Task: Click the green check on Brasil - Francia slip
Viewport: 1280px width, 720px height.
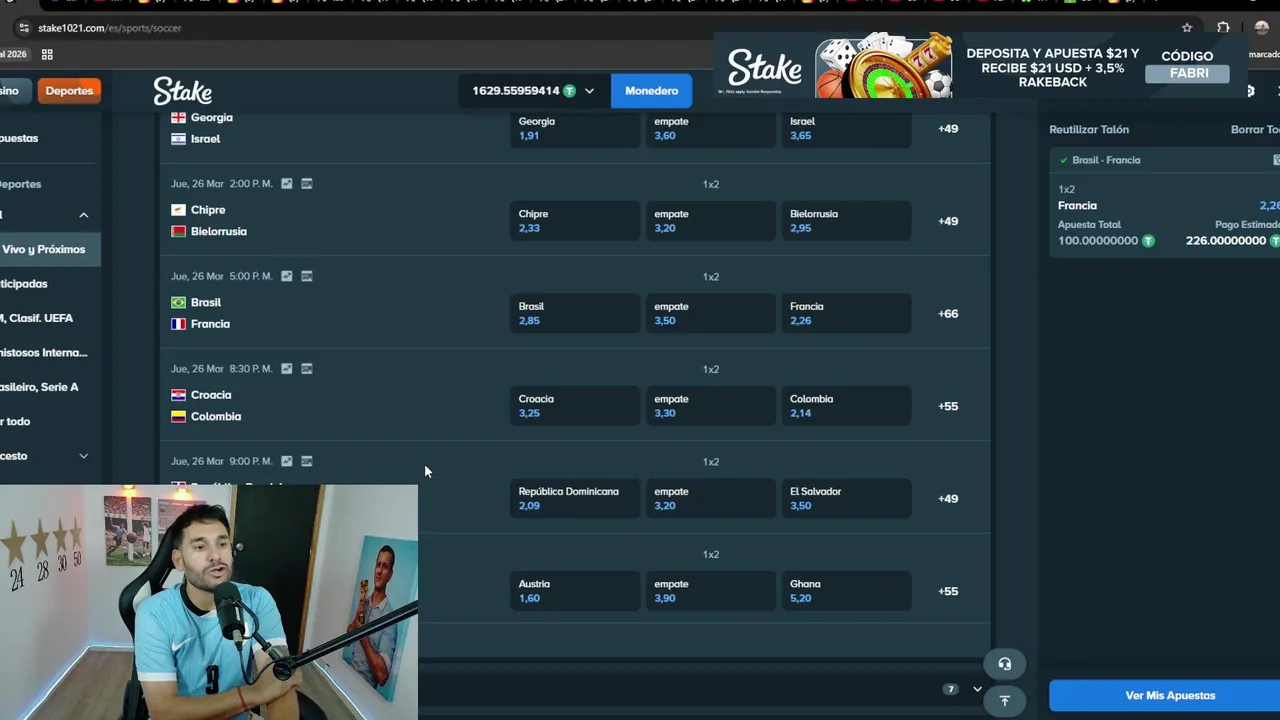Action: pos(1064,160)
